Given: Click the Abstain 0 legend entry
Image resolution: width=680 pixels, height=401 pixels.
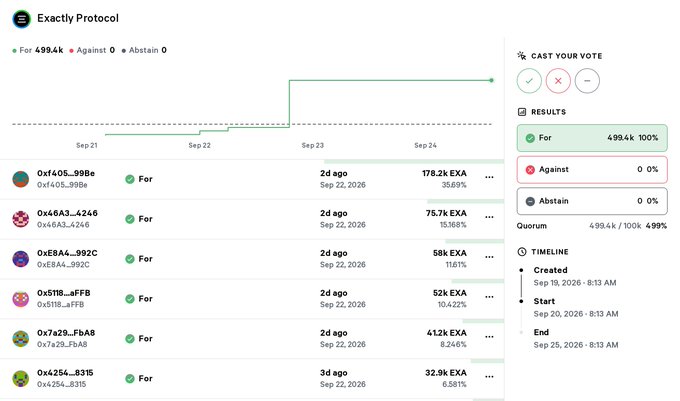Looking at the screenshot, I should [x=144, y=50].
